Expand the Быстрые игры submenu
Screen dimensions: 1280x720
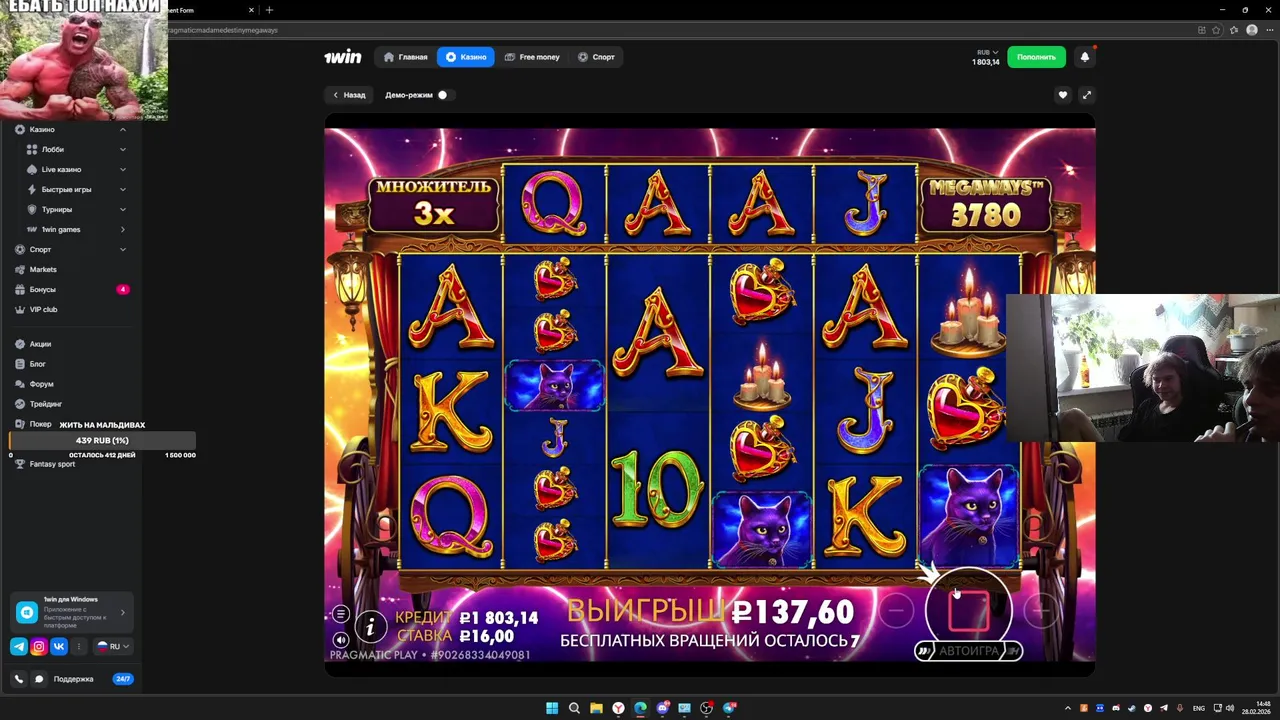point(123,189)
